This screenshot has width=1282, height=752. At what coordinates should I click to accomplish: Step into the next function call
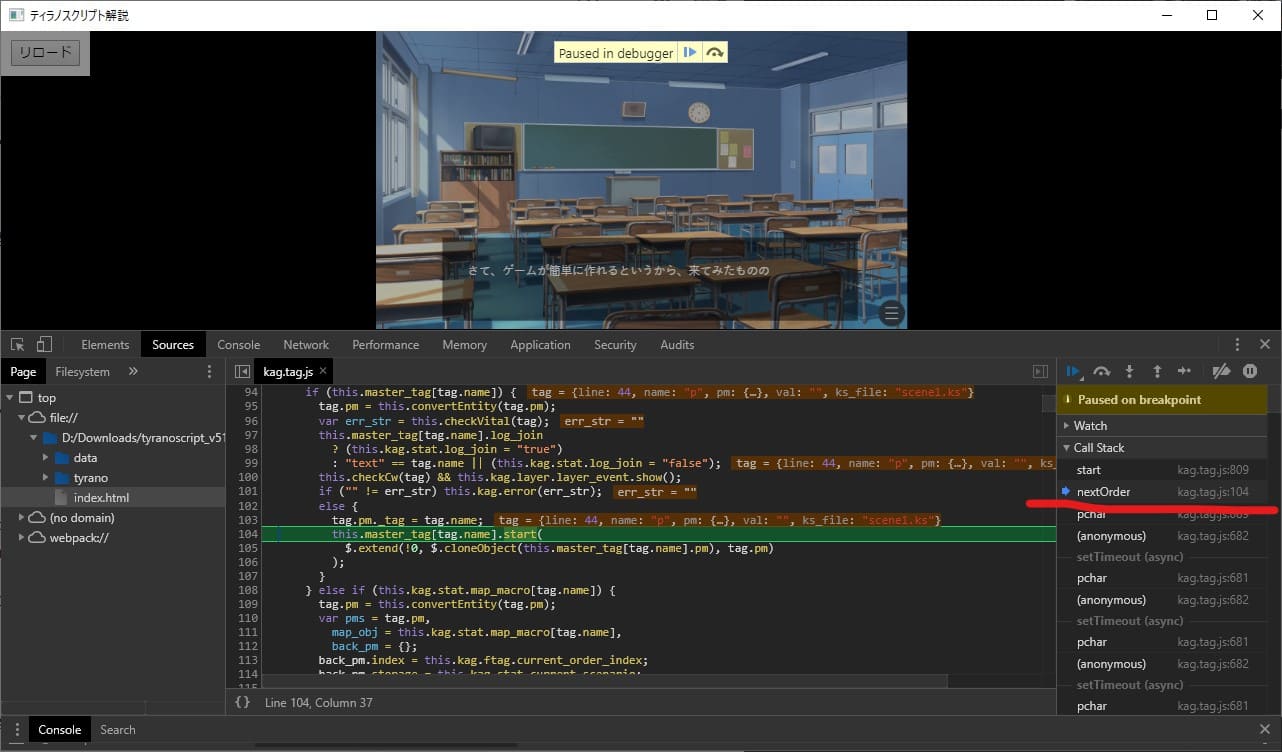click(x=1129, y=371)
